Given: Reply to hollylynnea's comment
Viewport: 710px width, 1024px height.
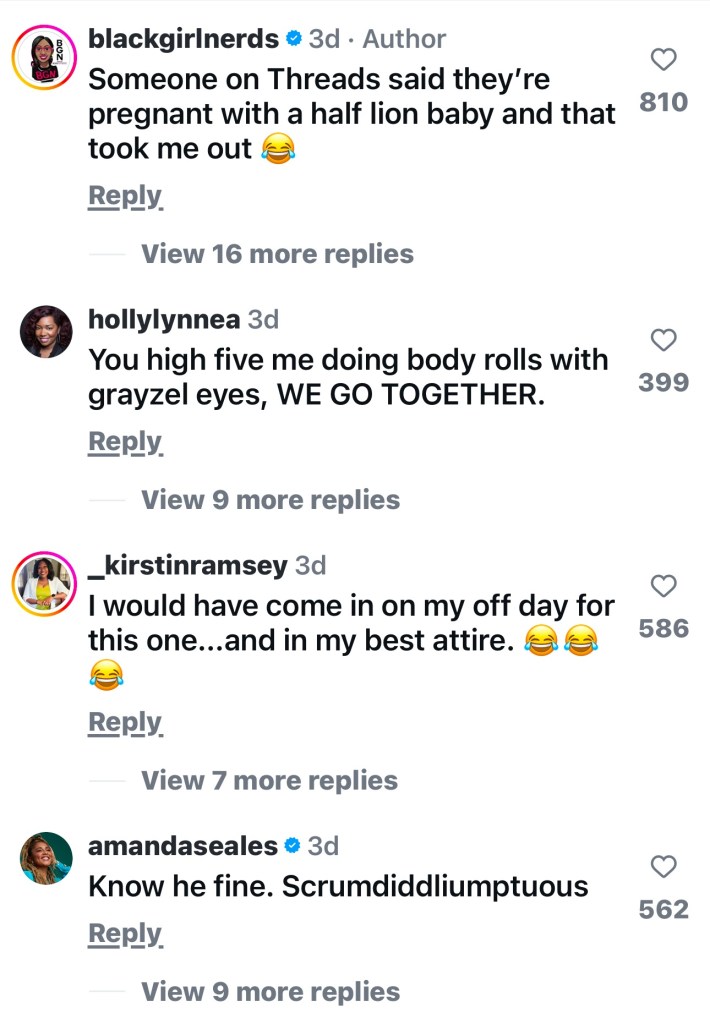Looking at the screenshot, I should (125, 441).
